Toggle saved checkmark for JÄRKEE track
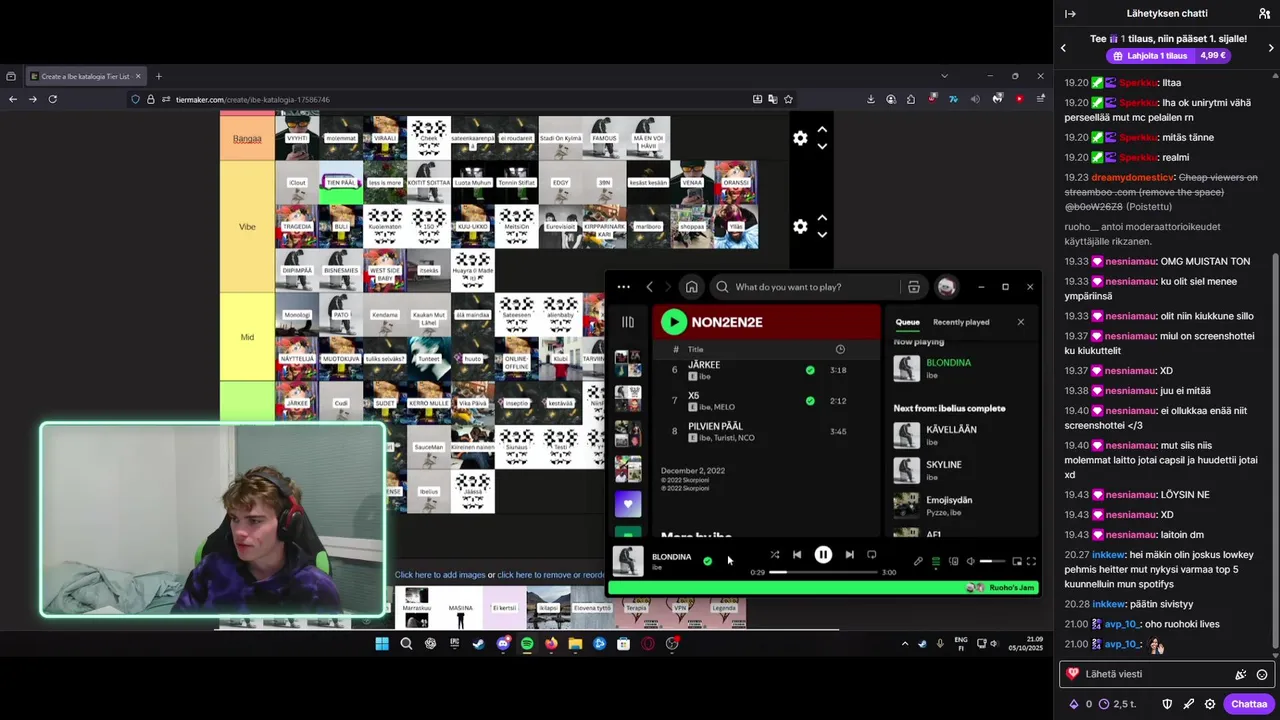The height and width of the screenshot is (720, 1280). [810, 370]
